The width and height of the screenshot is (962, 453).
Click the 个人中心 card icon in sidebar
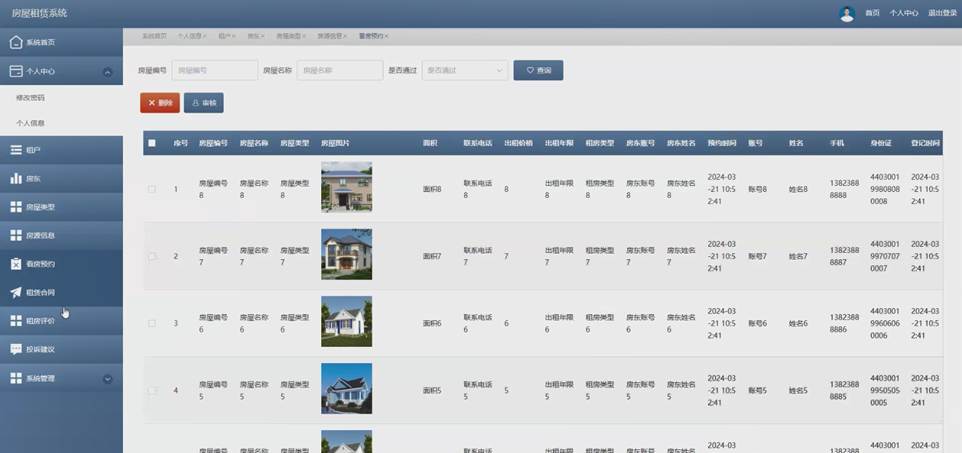pyautogui.click(x=16, y=71)
